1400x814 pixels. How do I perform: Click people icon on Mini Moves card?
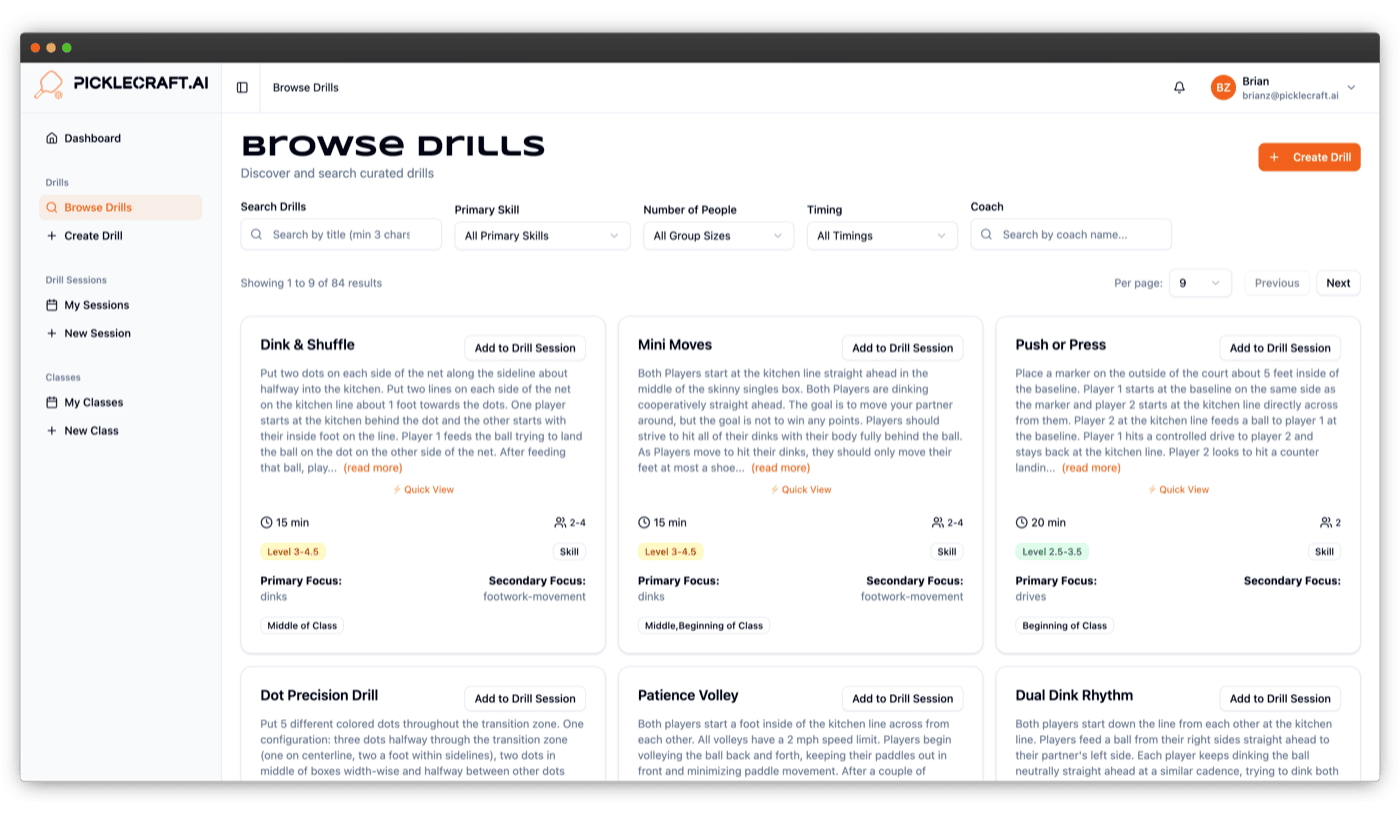point(938,522)
